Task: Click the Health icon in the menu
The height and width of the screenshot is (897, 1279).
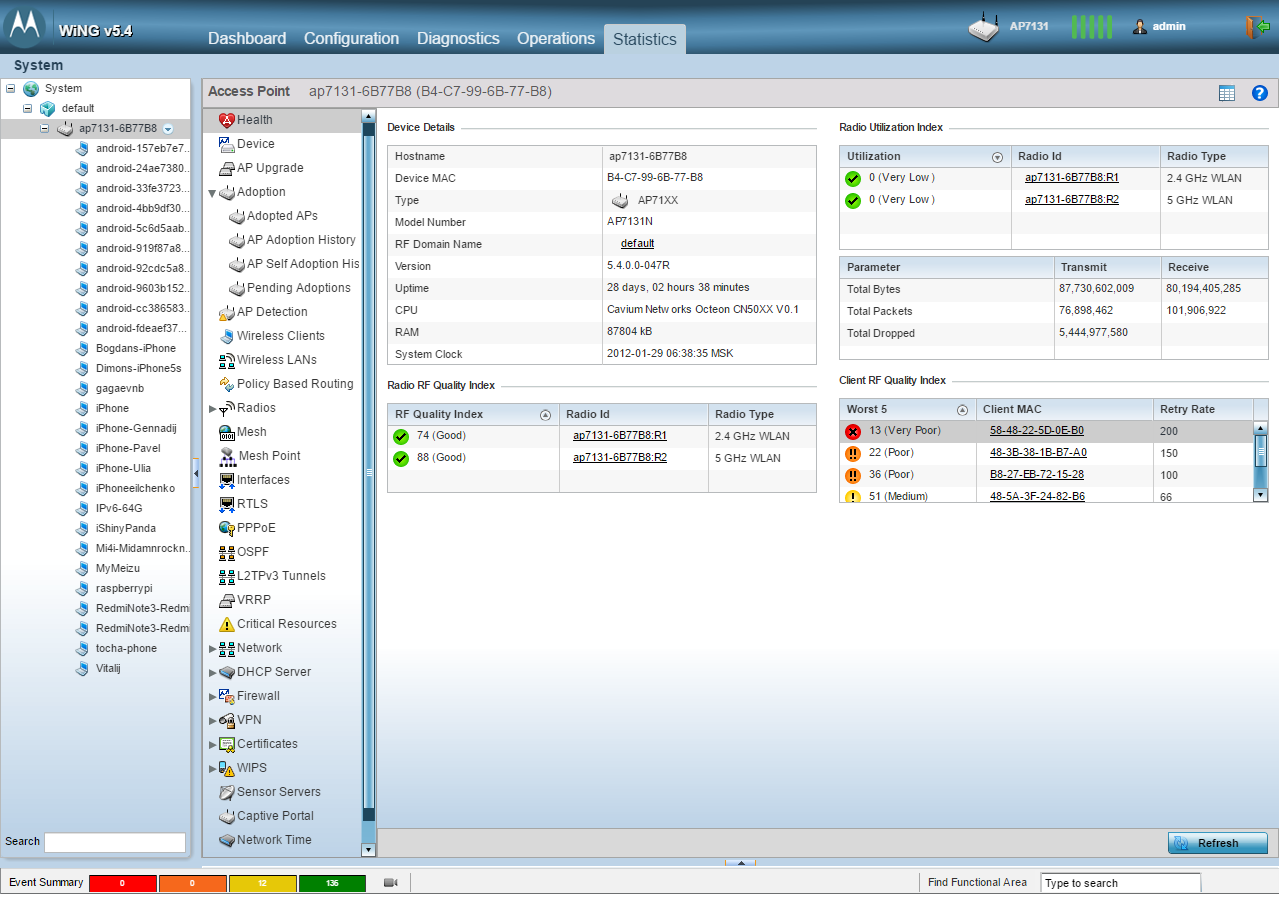Action: [x=227, y=120]
